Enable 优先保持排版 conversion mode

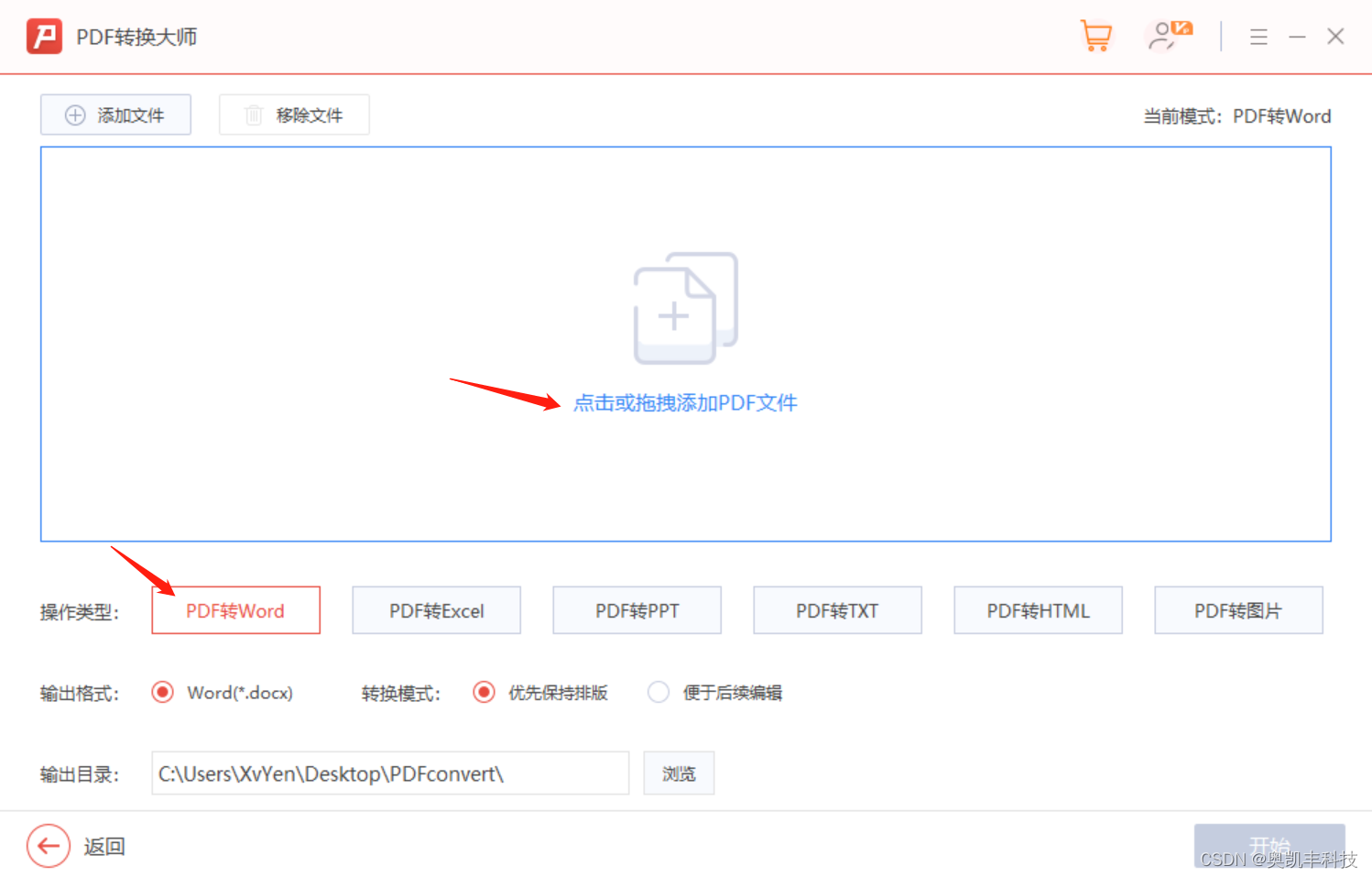tap(484, 692)
